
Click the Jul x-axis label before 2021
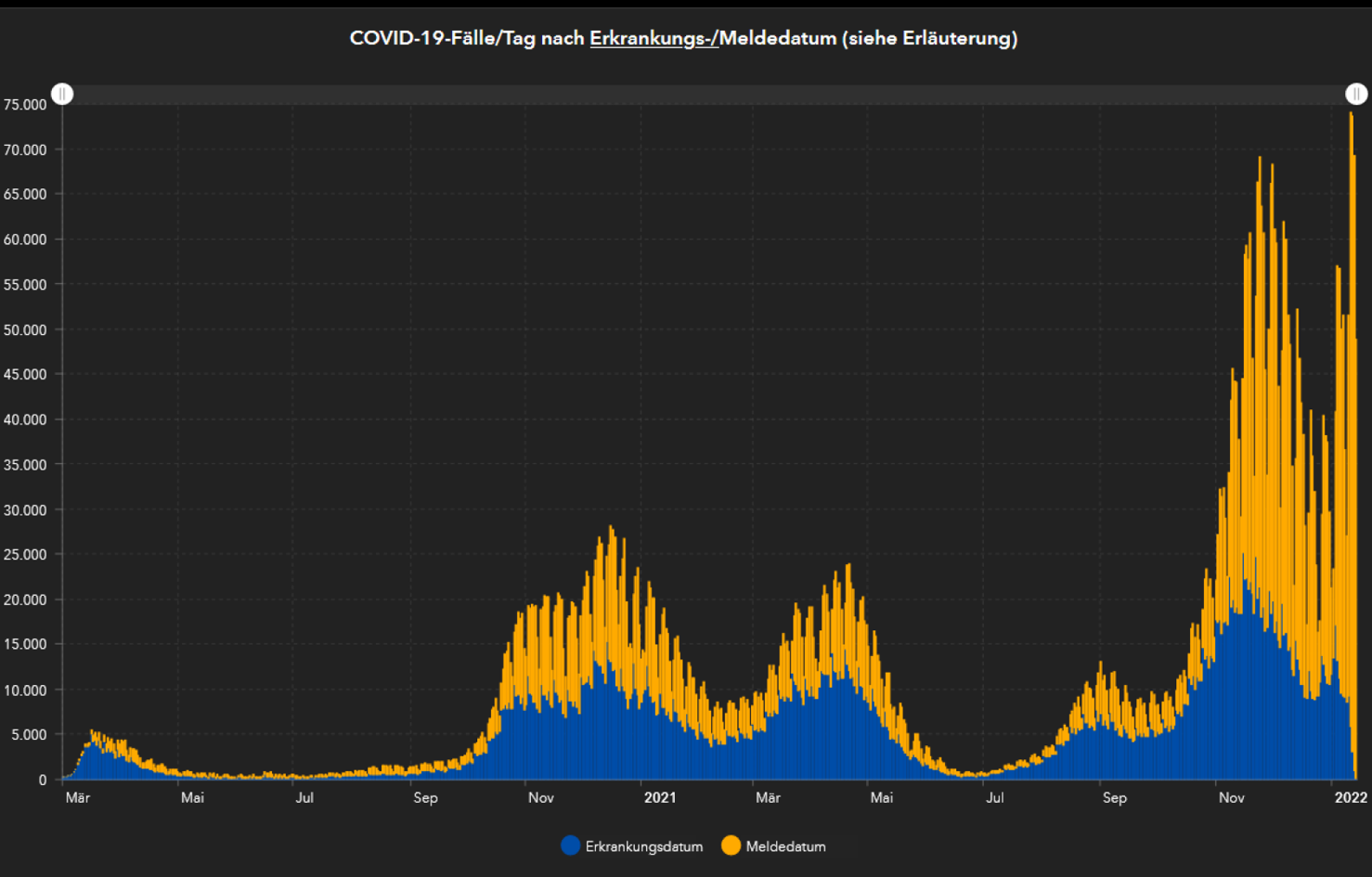[x=304, y=797]
